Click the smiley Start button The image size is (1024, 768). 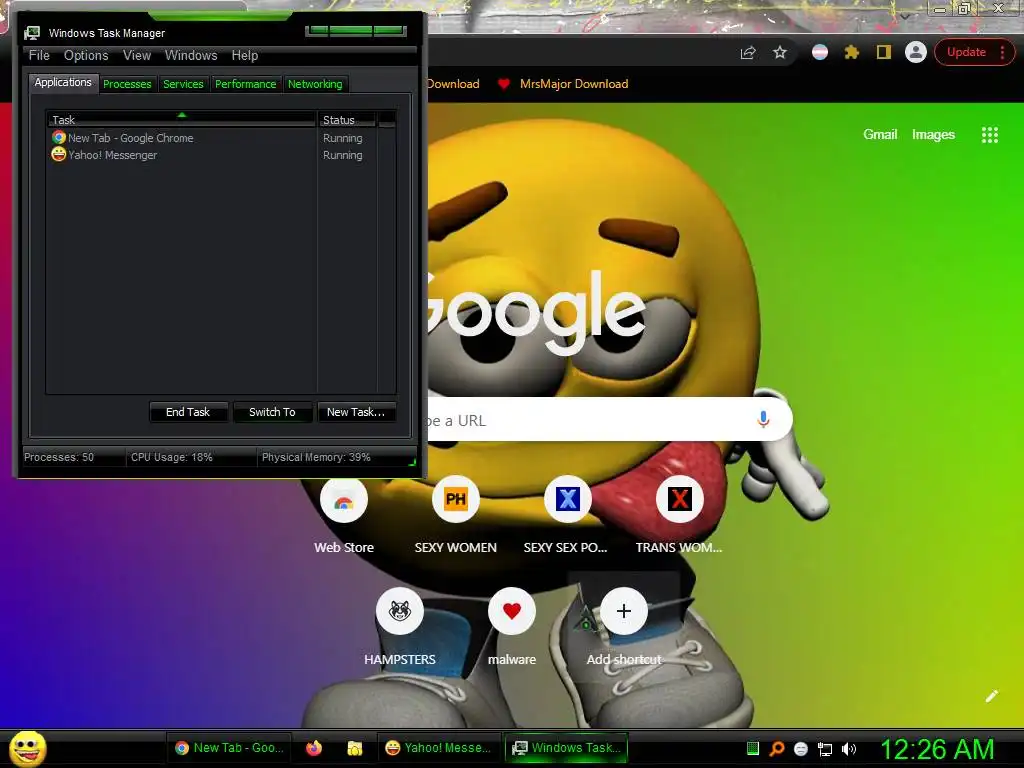[x=27, y=748]
